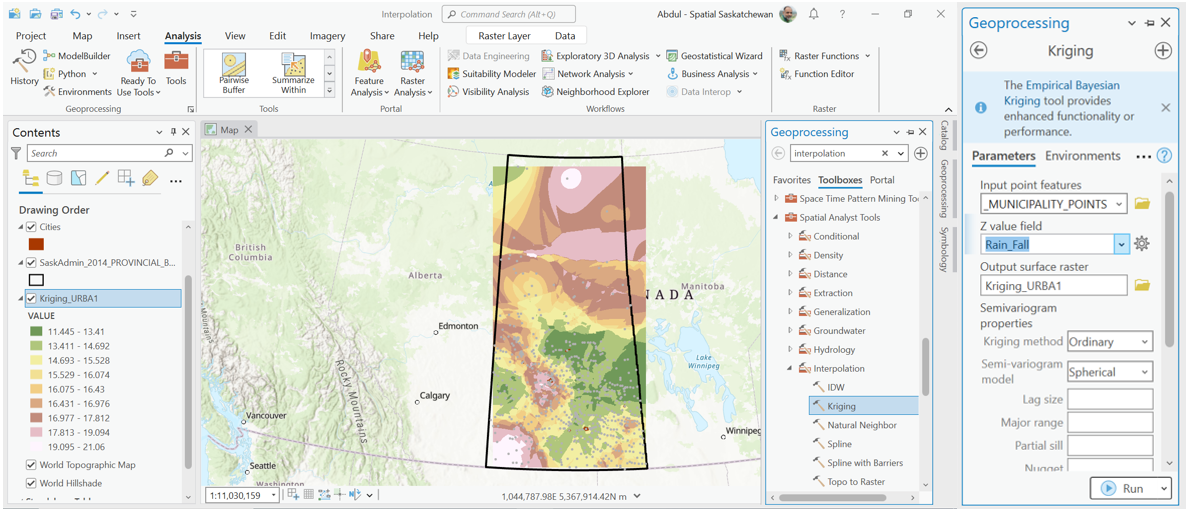Viewport: 1191px width, 517px height.
Task: Expand the Hydrology toolset
Action: click(x=790, y=350)
